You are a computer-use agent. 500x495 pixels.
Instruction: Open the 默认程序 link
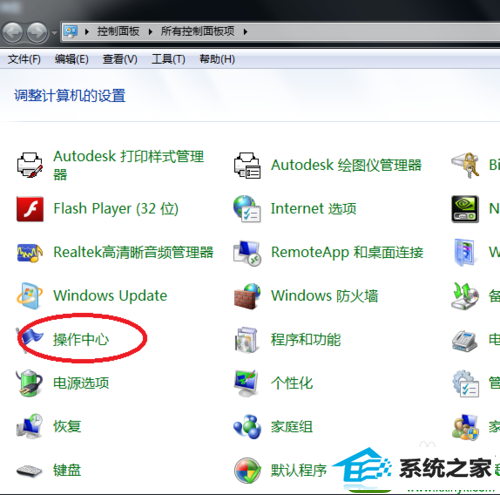tap(299, 470)
